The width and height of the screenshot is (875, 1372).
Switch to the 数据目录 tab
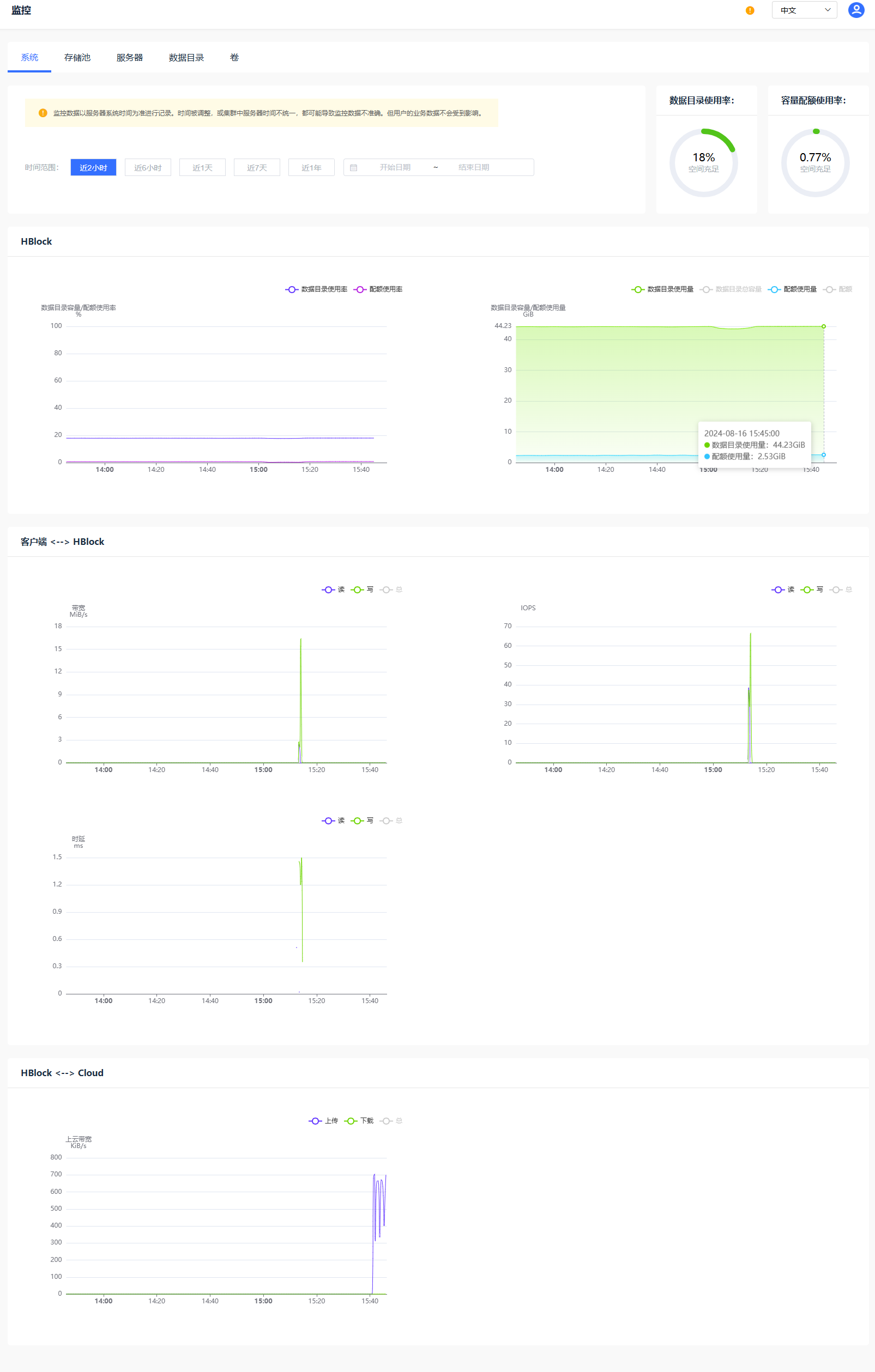point(186,57)
